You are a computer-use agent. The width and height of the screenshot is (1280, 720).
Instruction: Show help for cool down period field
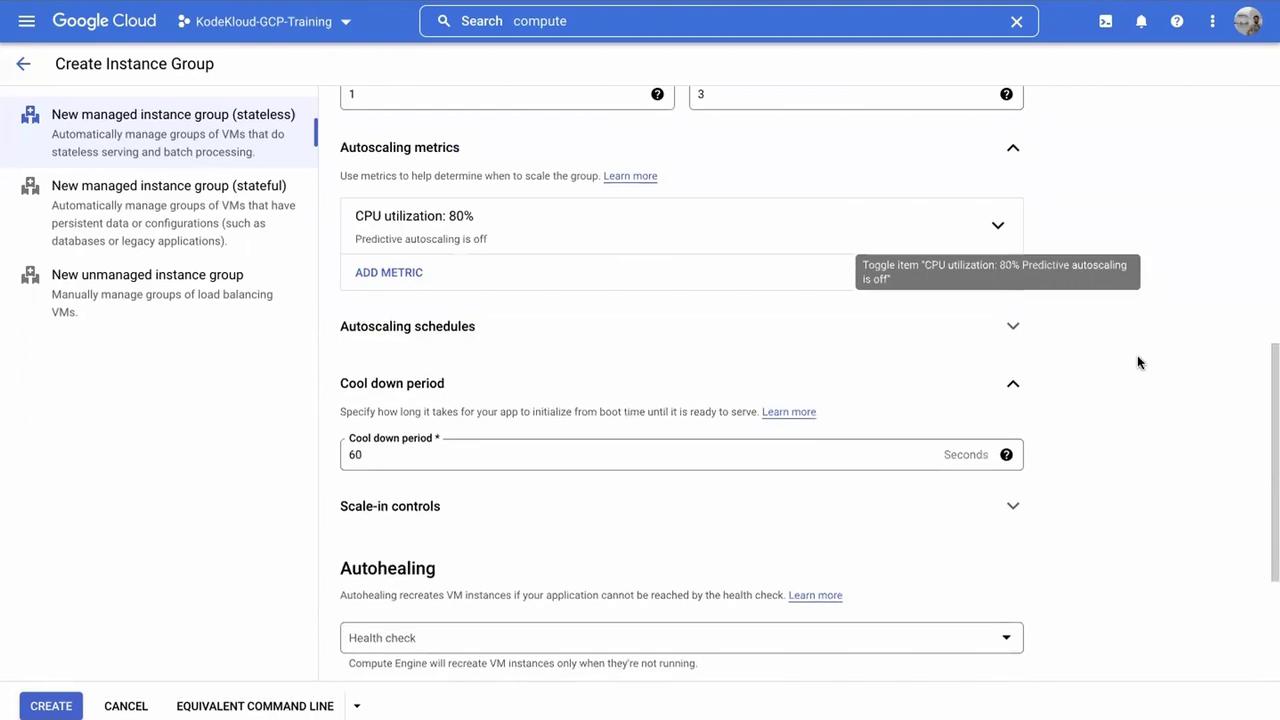tap(1006, 455)
